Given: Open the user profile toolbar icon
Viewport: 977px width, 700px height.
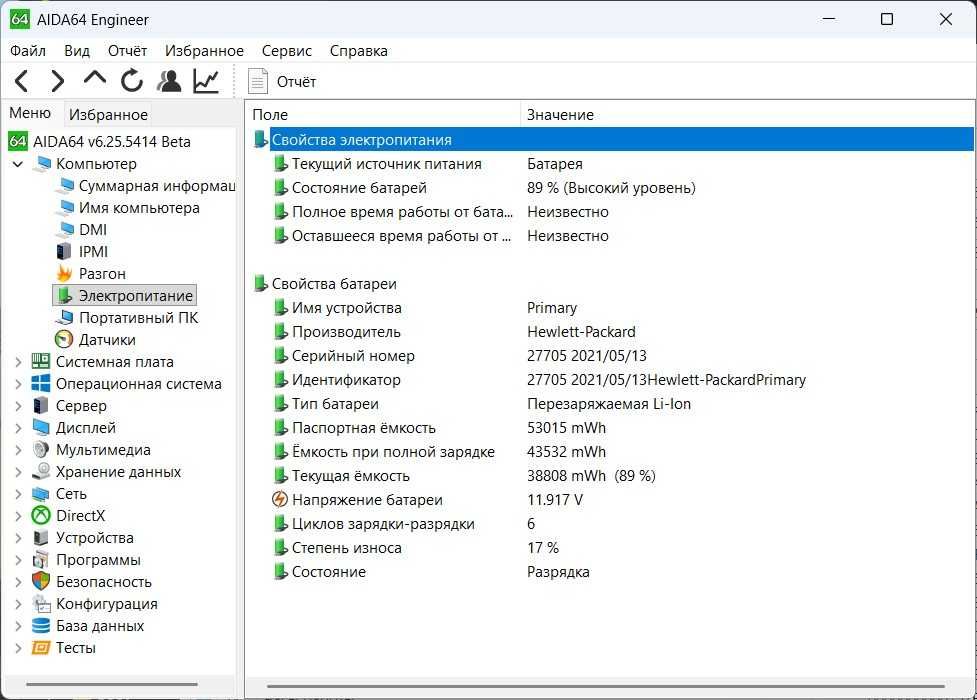Looking at the screenshot, I should (x=169, y=81).
